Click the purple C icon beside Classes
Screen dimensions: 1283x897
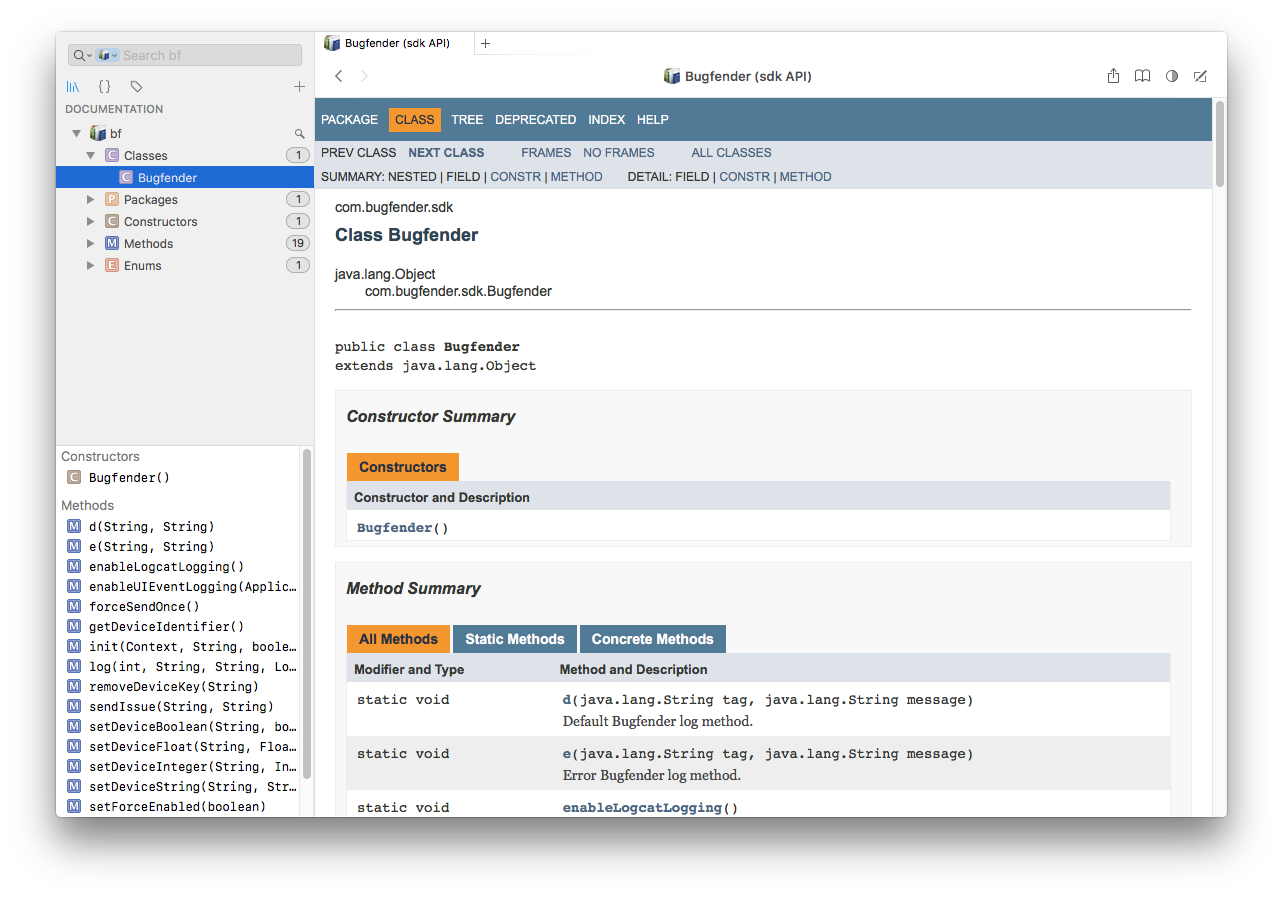point(112,155)
